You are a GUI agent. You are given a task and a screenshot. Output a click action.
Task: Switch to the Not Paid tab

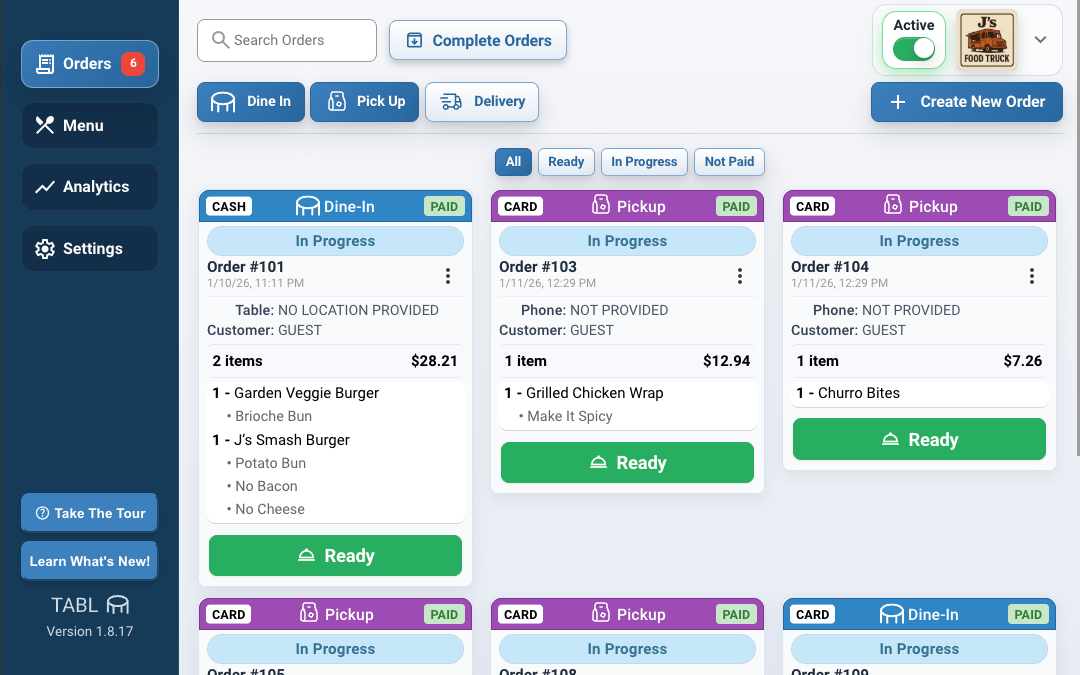coord(729,162)
